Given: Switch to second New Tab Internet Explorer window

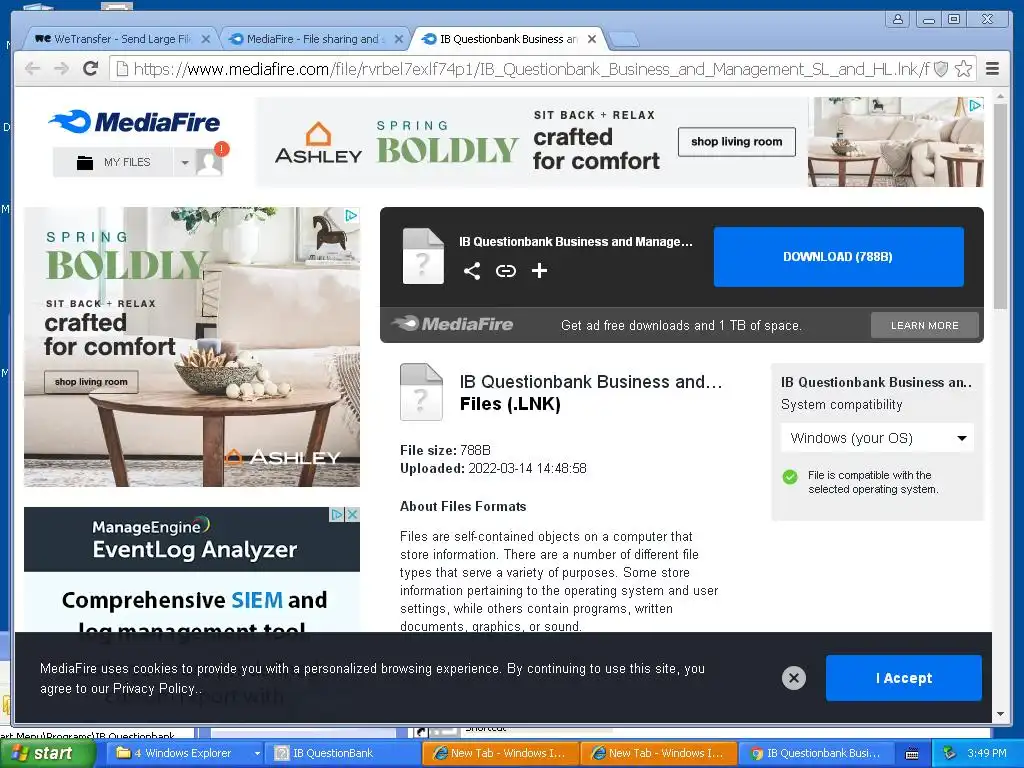Looking at the screenshot, I should click(x=658, y=753).
